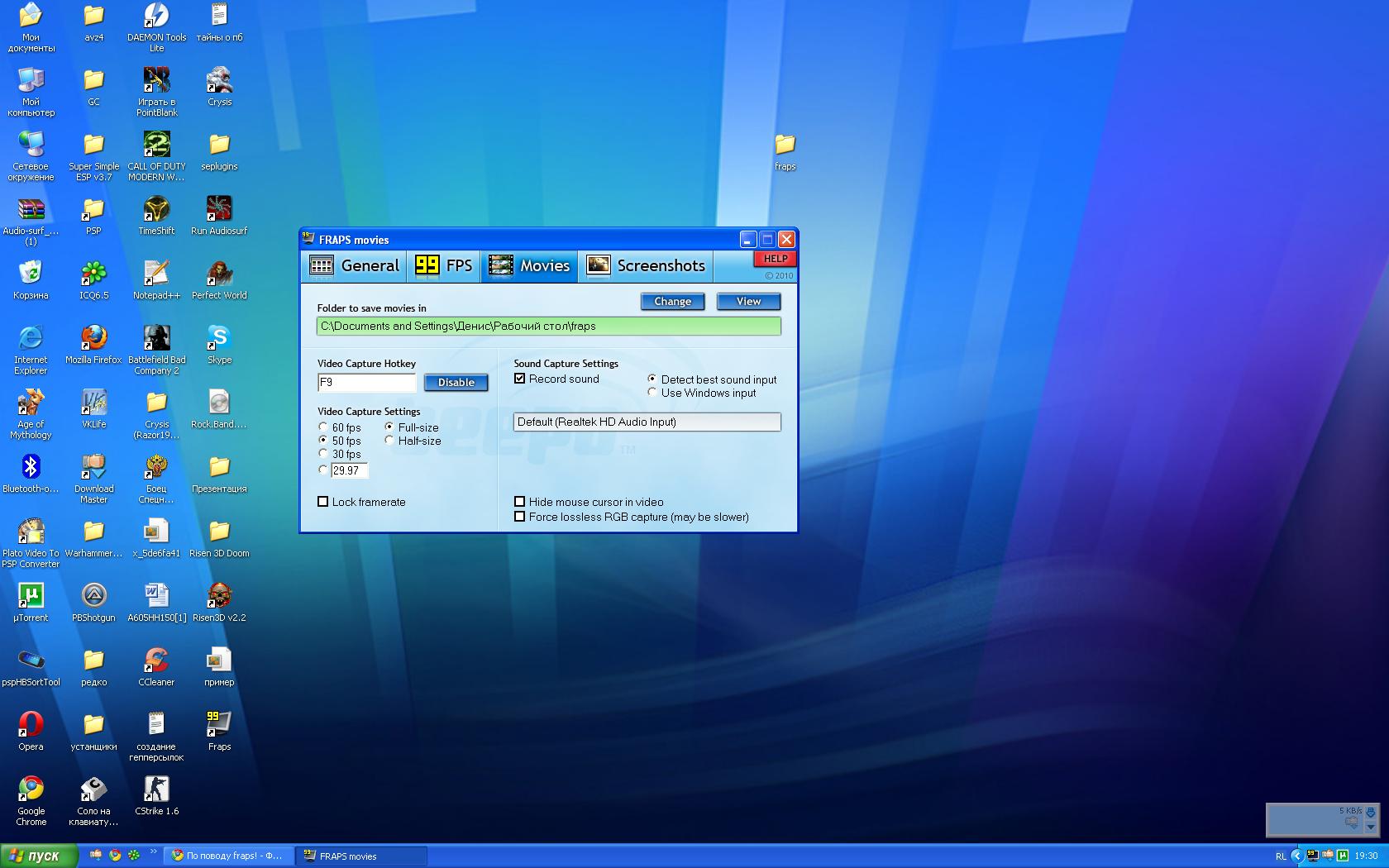Select Detect best sound input

click(x=652, y=379)
